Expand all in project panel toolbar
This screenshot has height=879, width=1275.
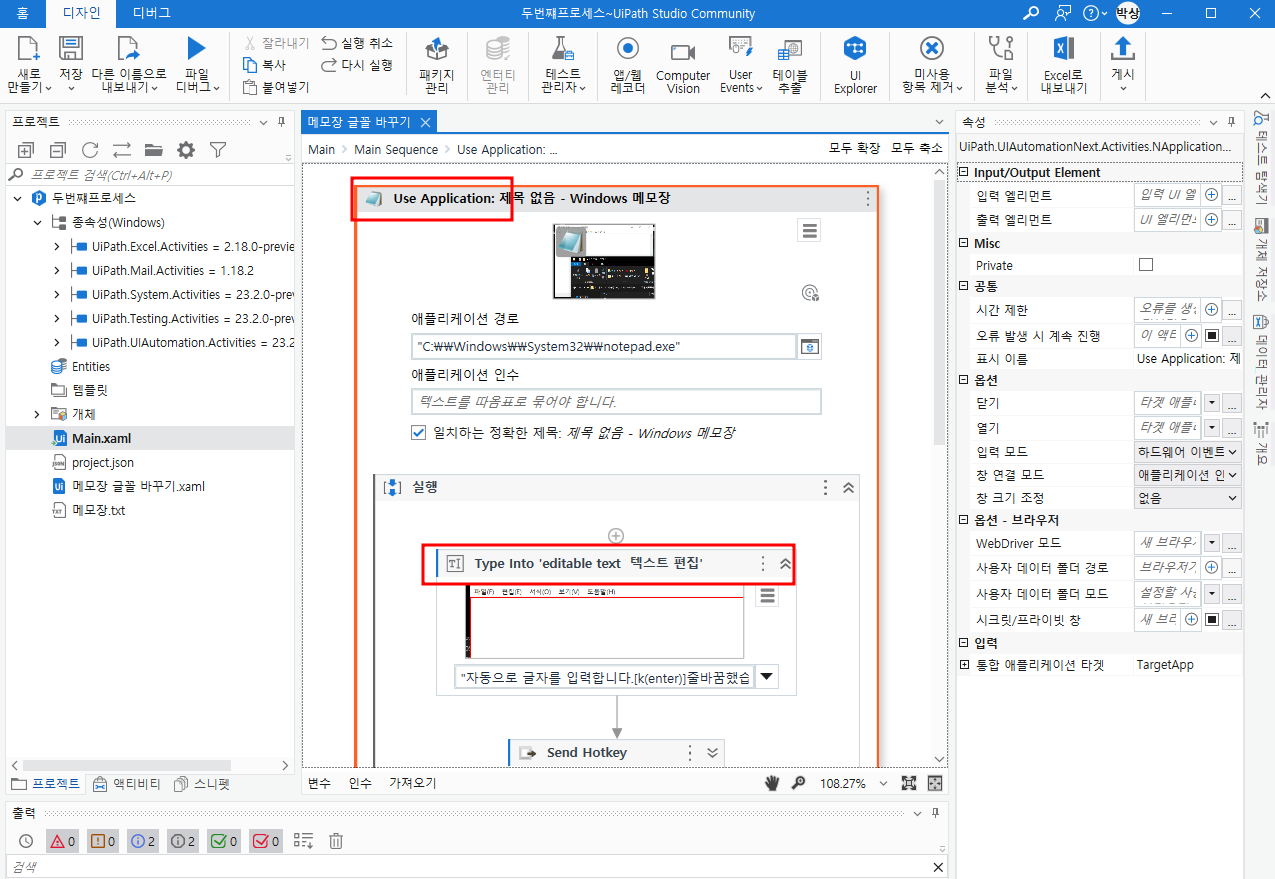pos(26,150)
